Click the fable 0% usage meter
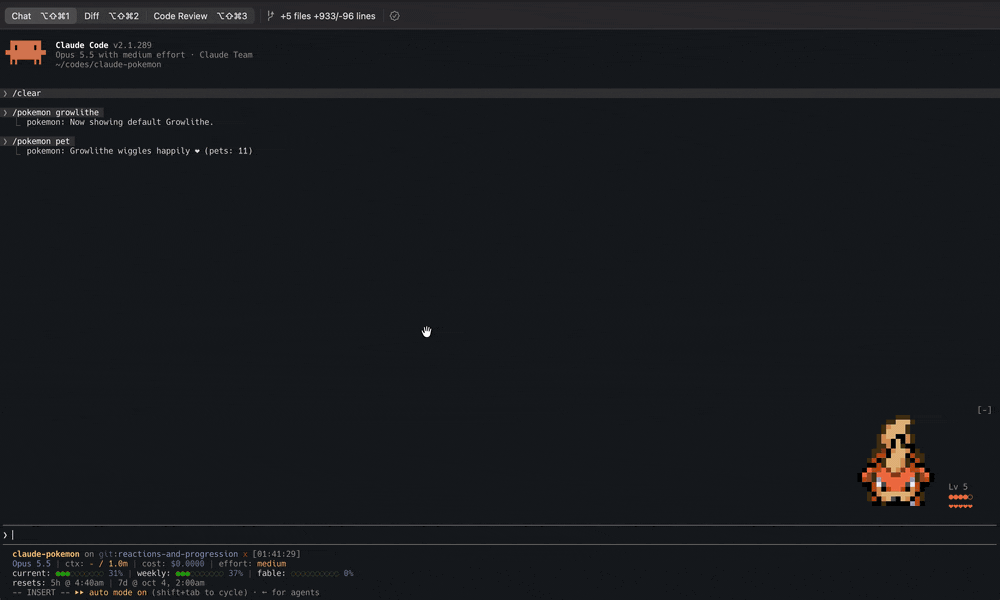Image resolution: width=1000 pixels, height=600 pixels. click(x=305, y=573)
